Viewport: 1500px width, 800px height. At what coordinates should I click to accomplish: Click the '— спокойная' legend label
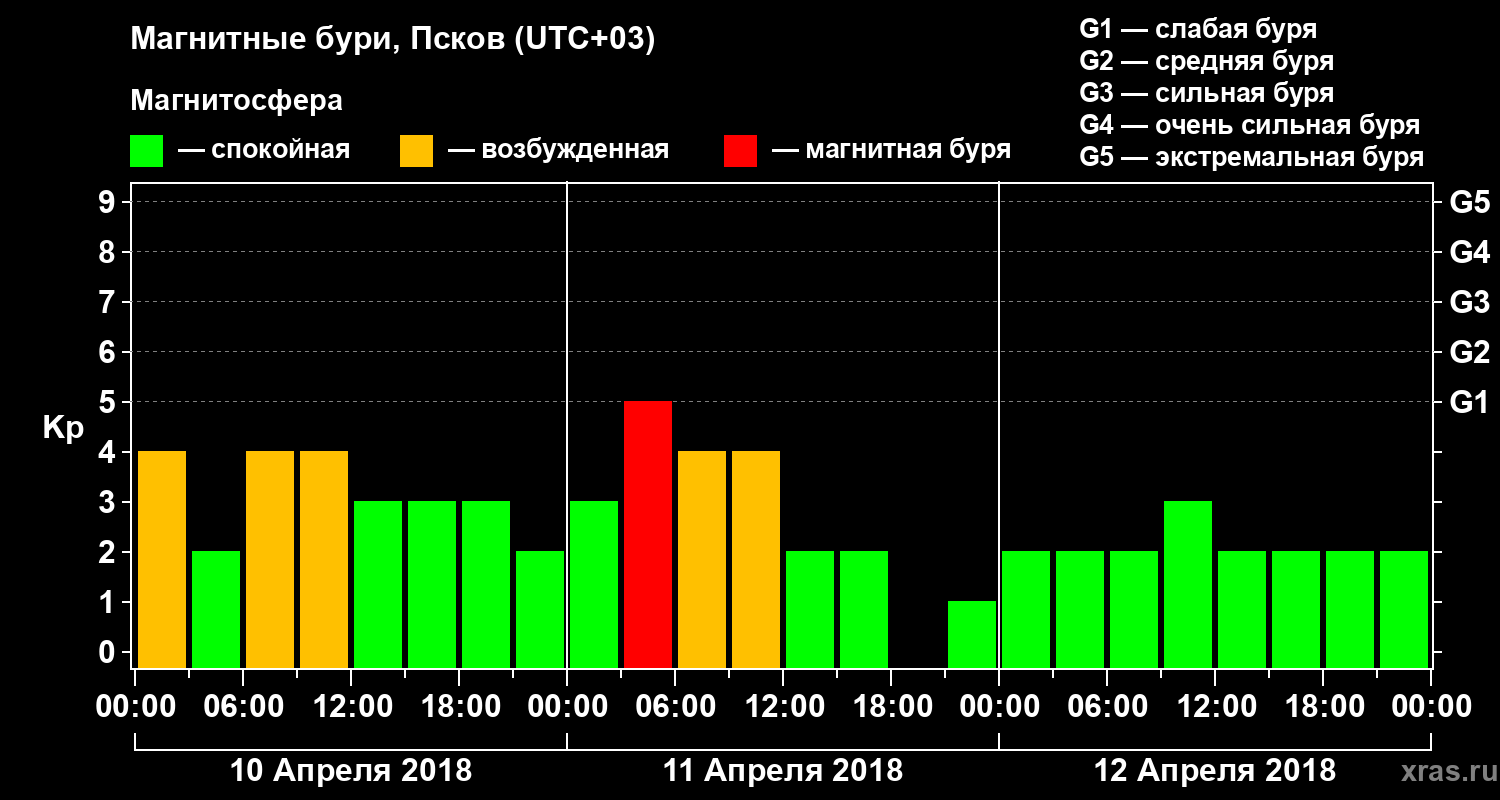pyautogui.click(x=264, y=150)
